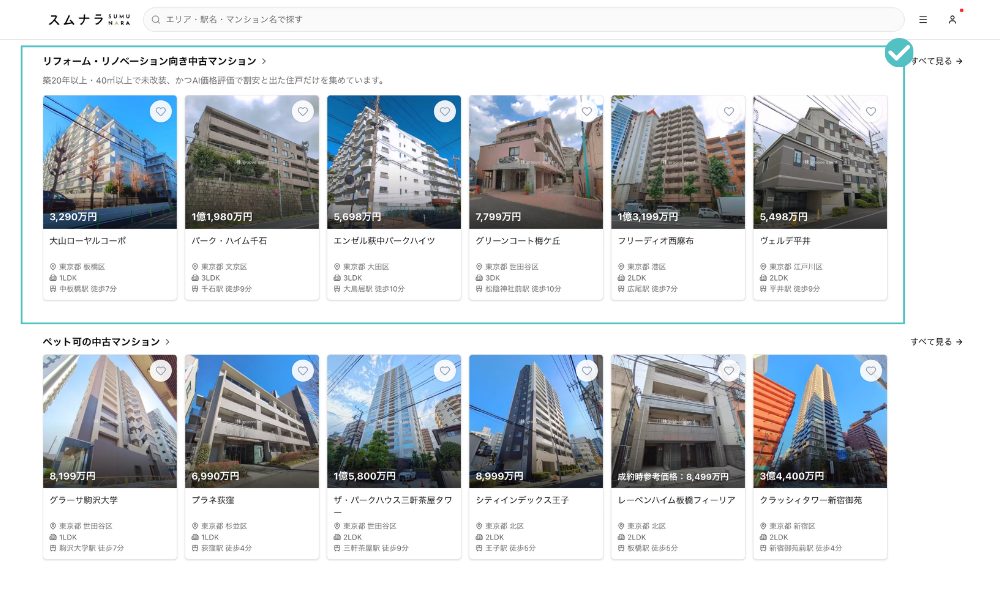Select the プラネ荻窪 title
Image resolution: width=1000 pixels, height=600 pixels.
(x=213, y=500)
